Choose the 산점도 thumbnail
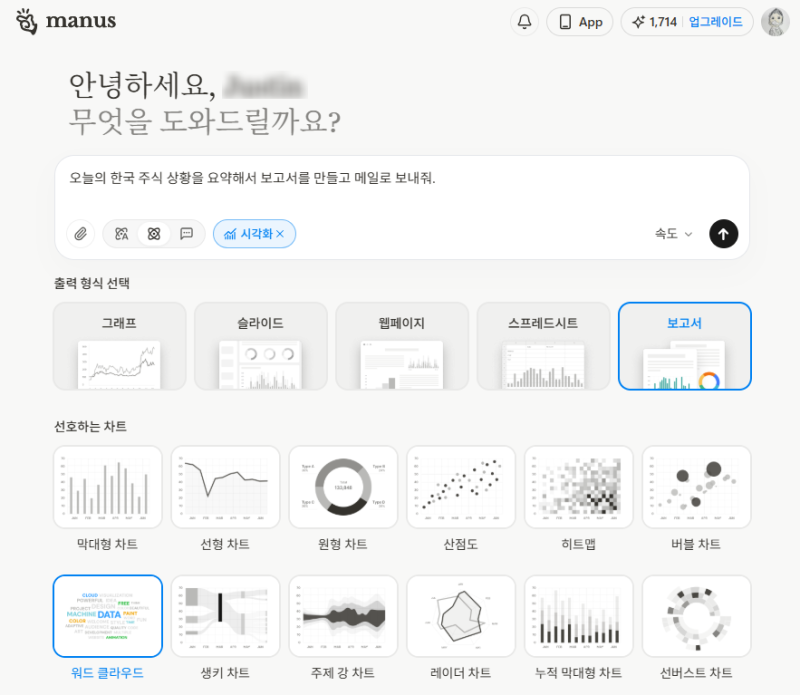This screenshot has width=800, height=695. pyautogui.click(x=461, y=487)
